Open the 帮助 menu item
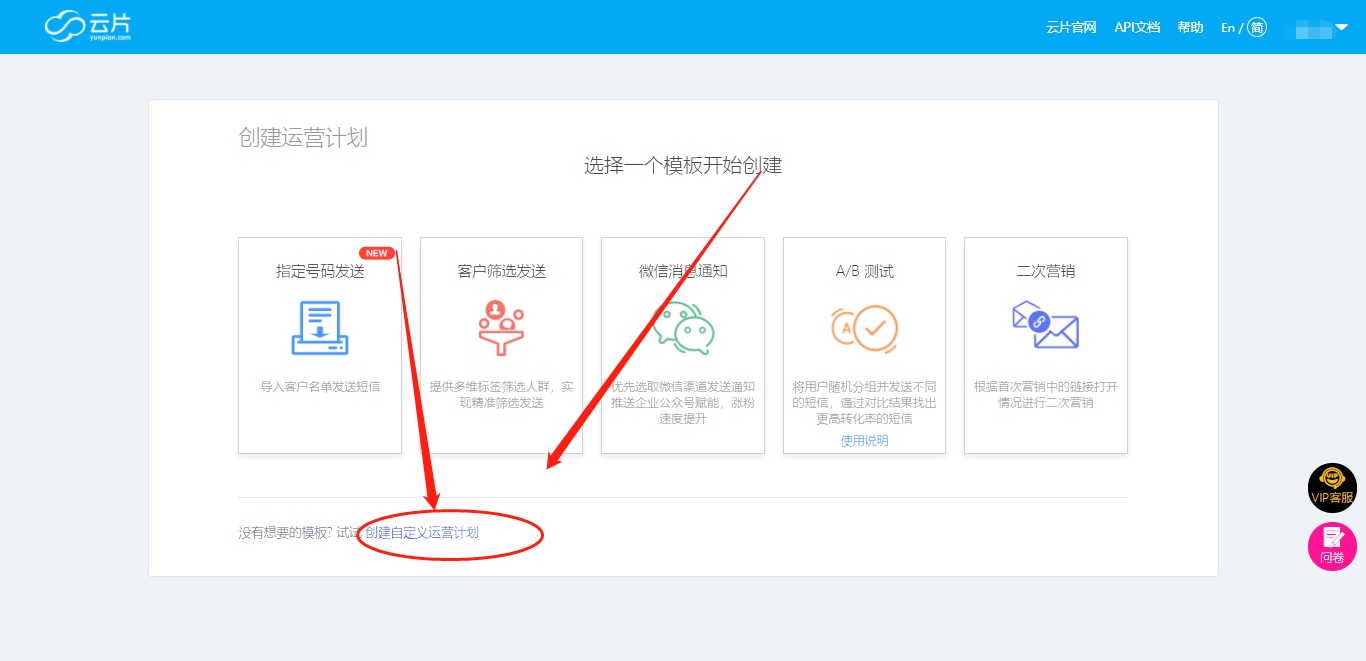Screen dimensions: 1366x661 1190,27
